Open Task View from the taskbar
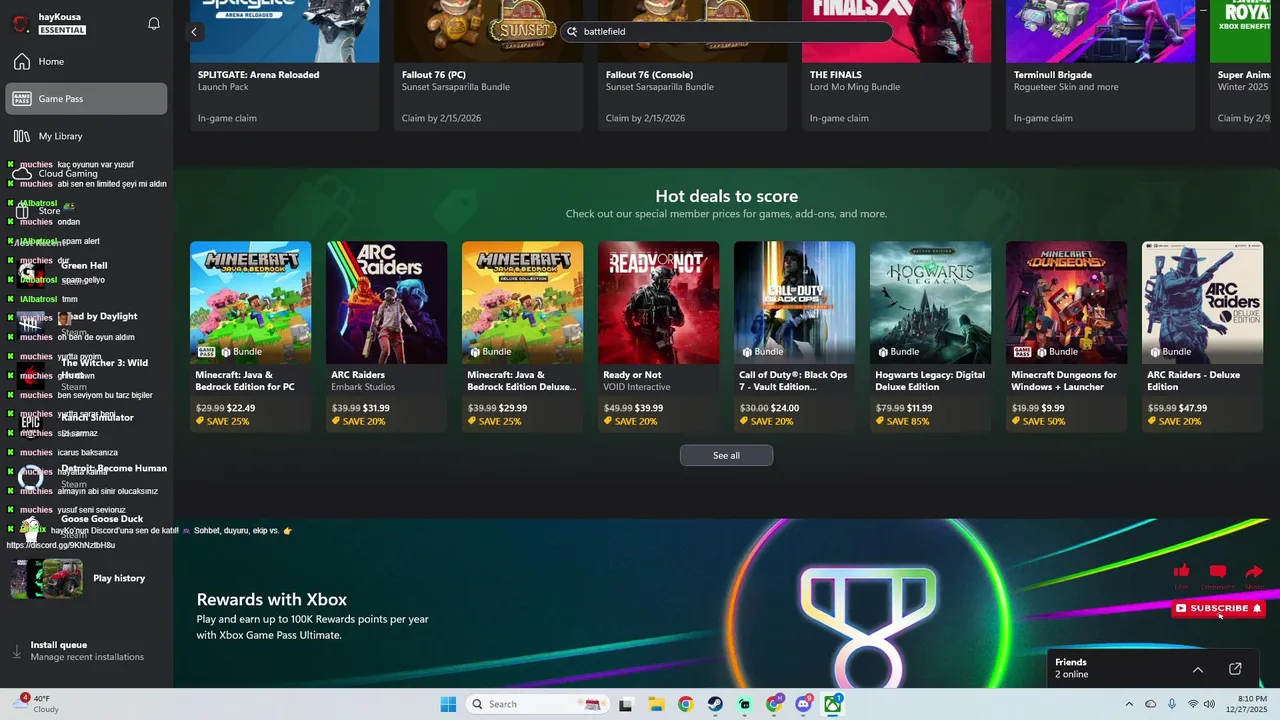 (x=626, y=704)
